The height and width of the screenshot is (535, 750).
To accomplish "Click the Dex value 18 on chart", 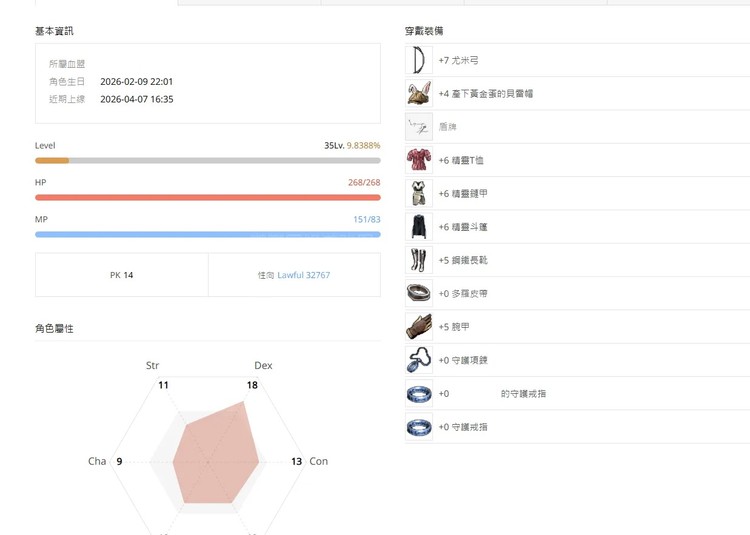I will pyautogui.click(x=252, y=385).
